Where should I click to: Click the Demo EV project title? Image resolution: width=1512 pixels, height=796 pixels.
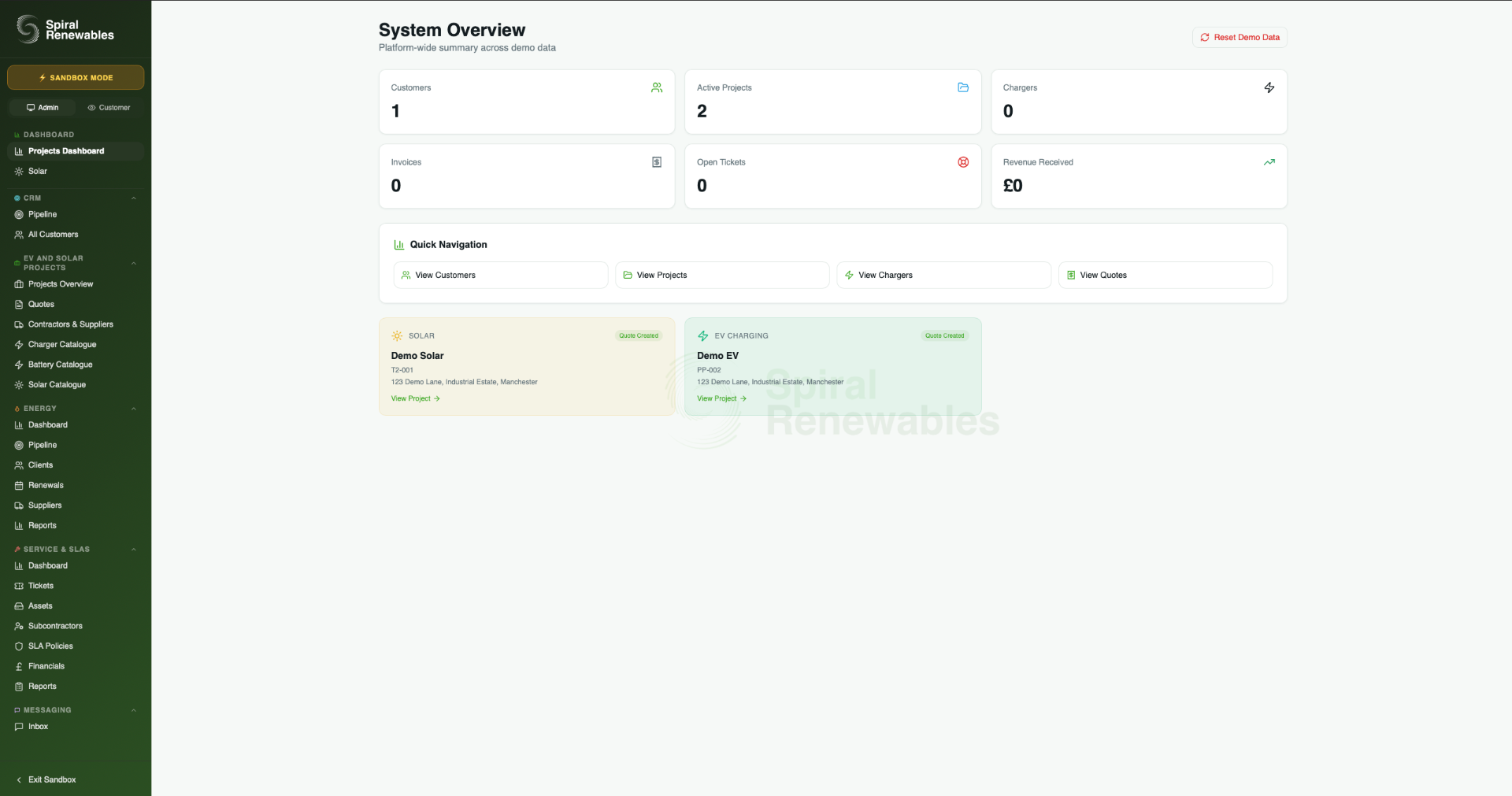[717, 356]
